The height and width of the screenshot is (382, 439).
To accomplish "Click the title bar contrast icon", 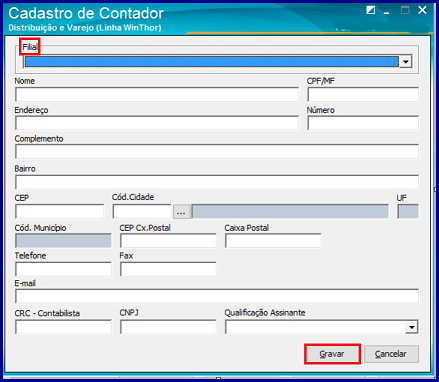I will click(x=370, y=10).
